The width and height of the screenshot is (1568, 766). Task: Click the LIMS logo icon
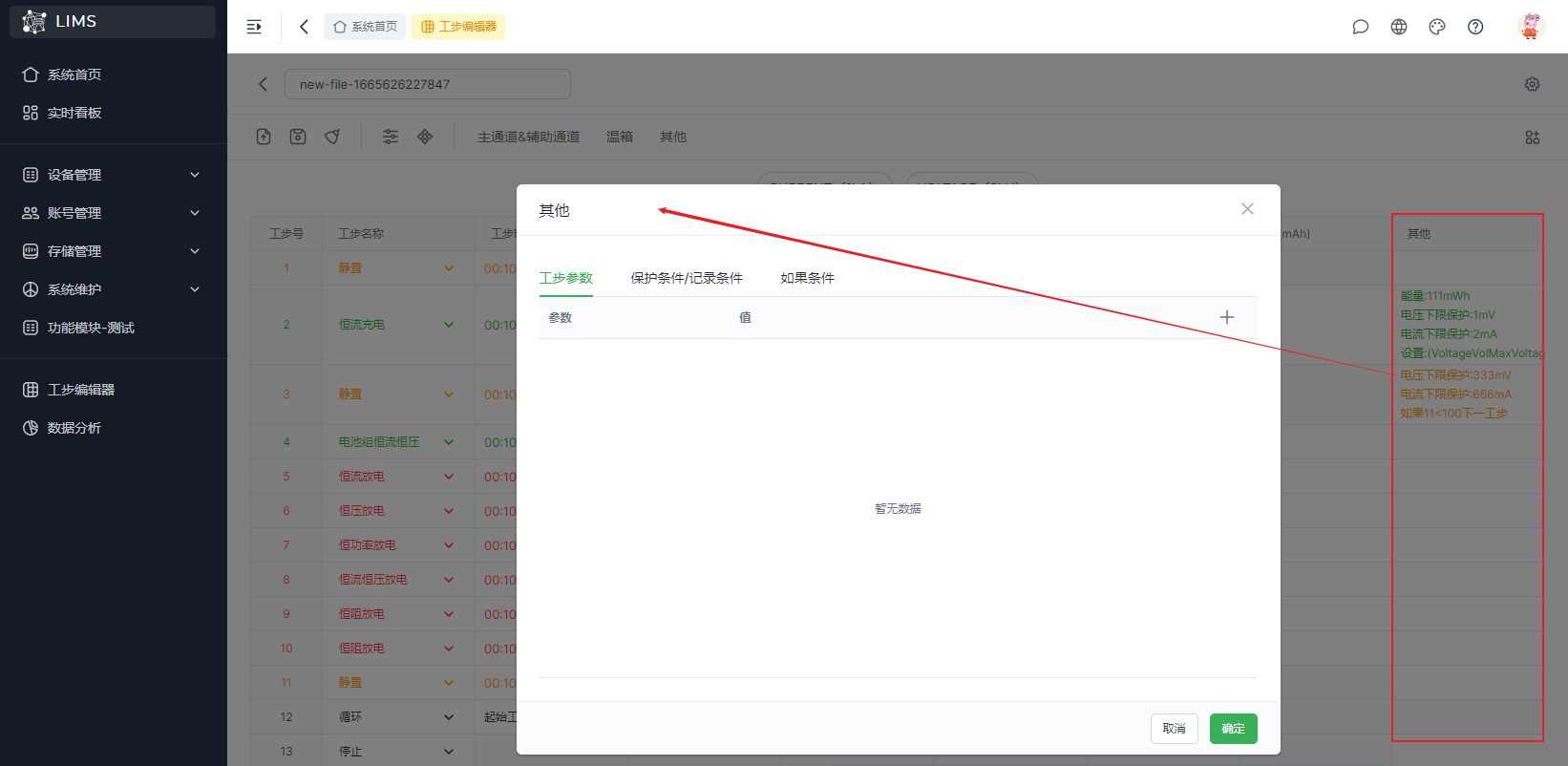tap(34, 21)
